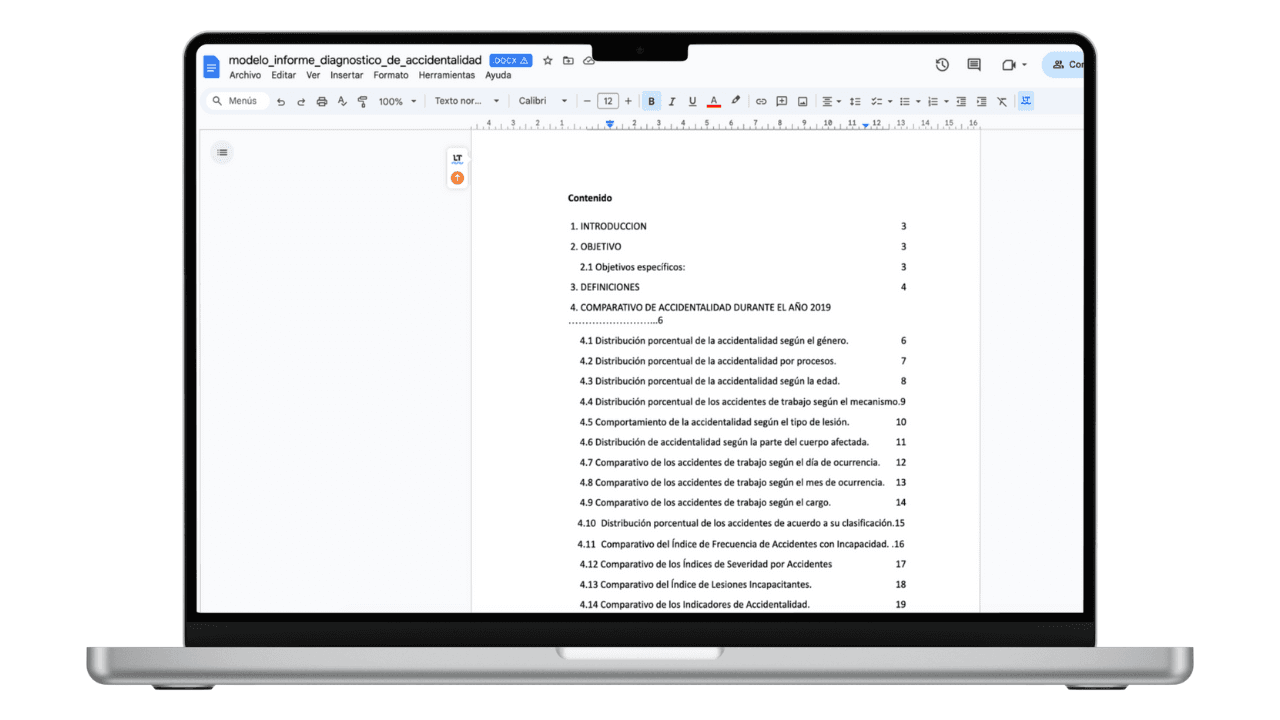Add a comment via the toolbar icon
Viewport: 1280px width, 720px height.
coord(781,100)
